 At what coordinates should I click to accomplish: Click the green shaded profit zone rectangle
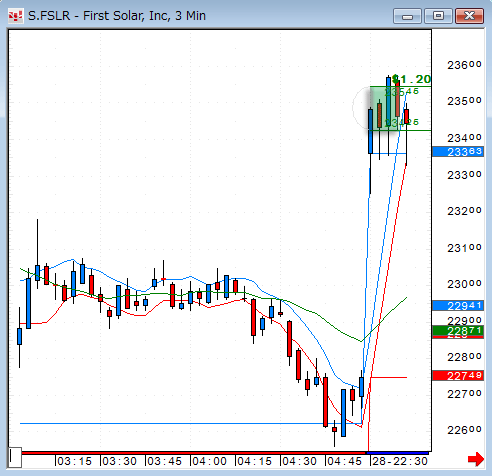click(385, 108)
